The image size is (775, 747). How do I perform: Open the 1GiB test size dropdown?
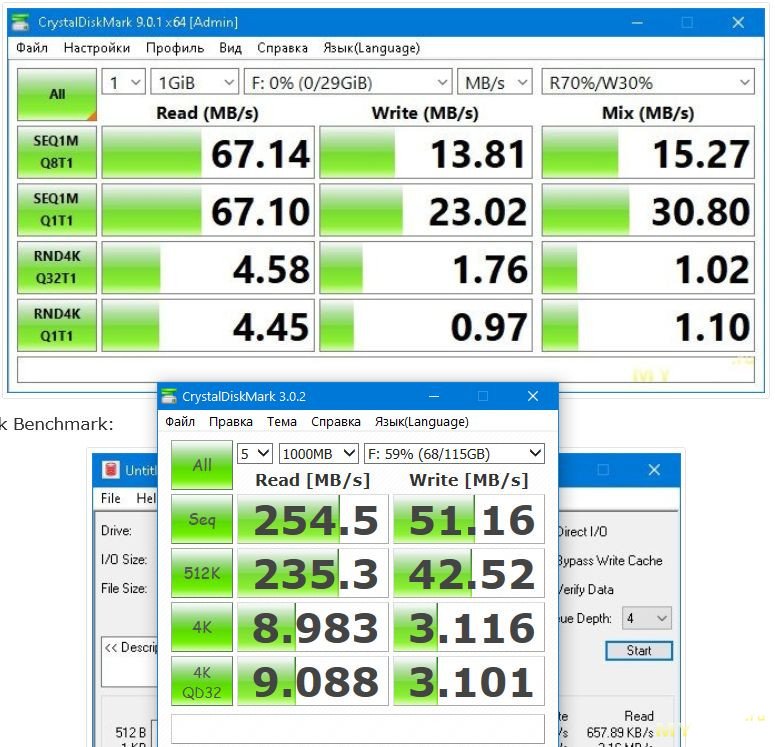pyautogui.click(x=194, y=82)
